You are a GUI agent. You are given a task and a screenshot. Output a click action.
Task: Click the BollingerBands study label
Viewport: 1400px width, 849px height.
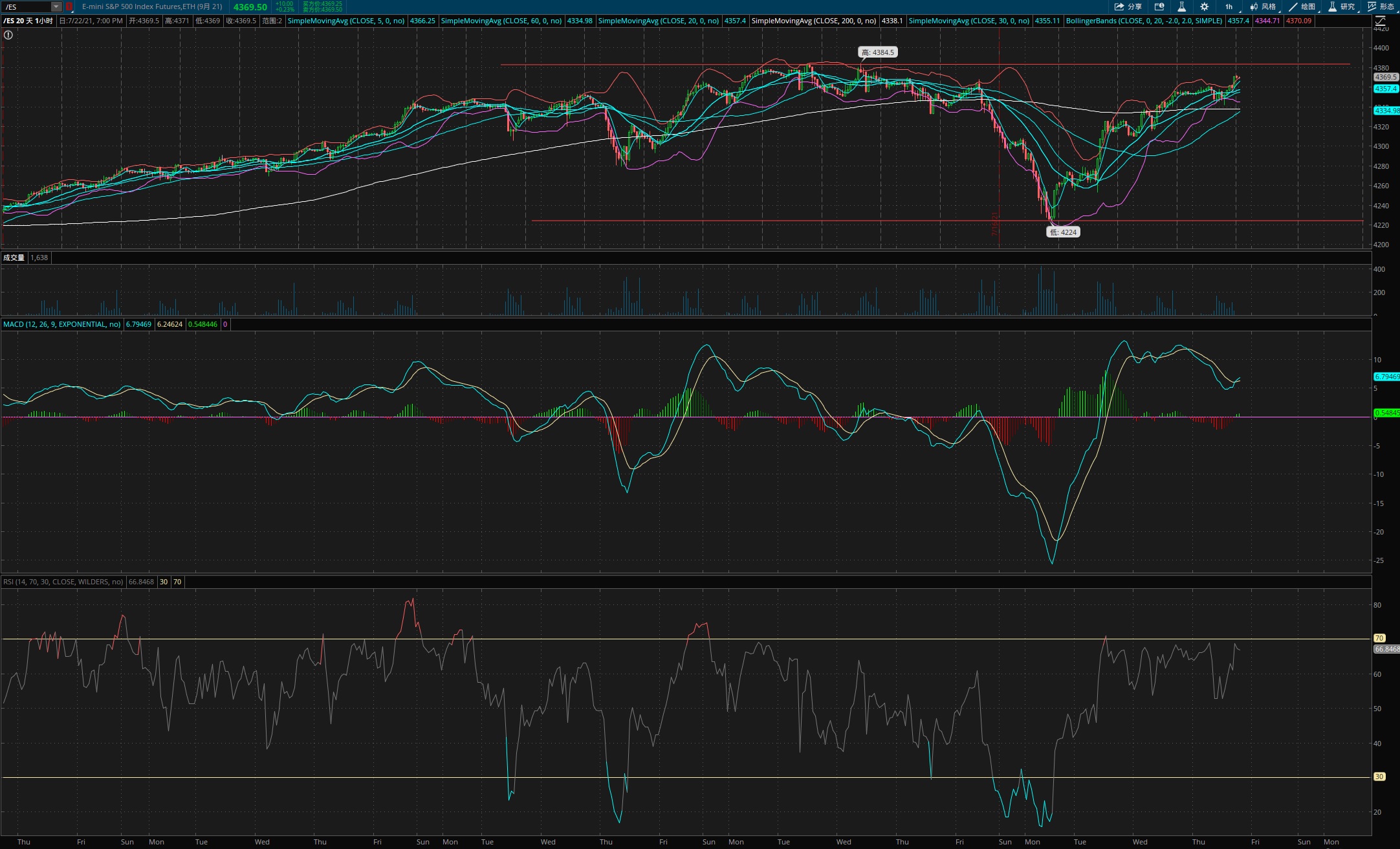coord(1144,21)
